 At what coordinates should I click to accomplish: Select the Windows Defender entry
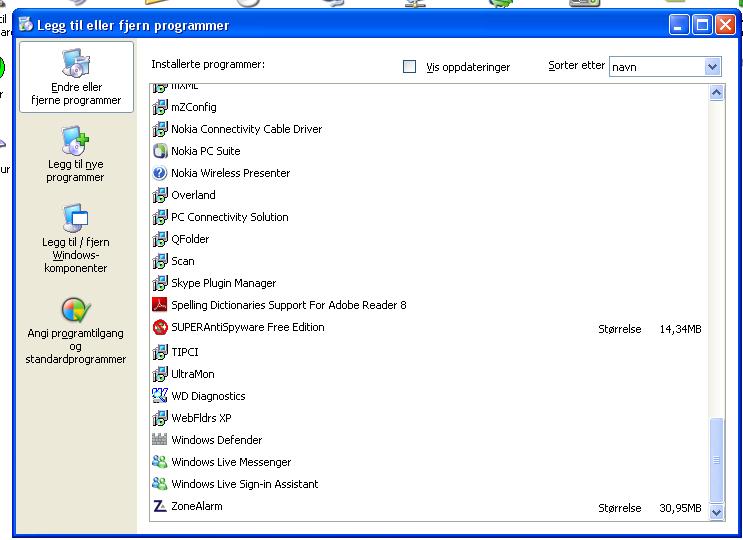[x=429, y=440]
